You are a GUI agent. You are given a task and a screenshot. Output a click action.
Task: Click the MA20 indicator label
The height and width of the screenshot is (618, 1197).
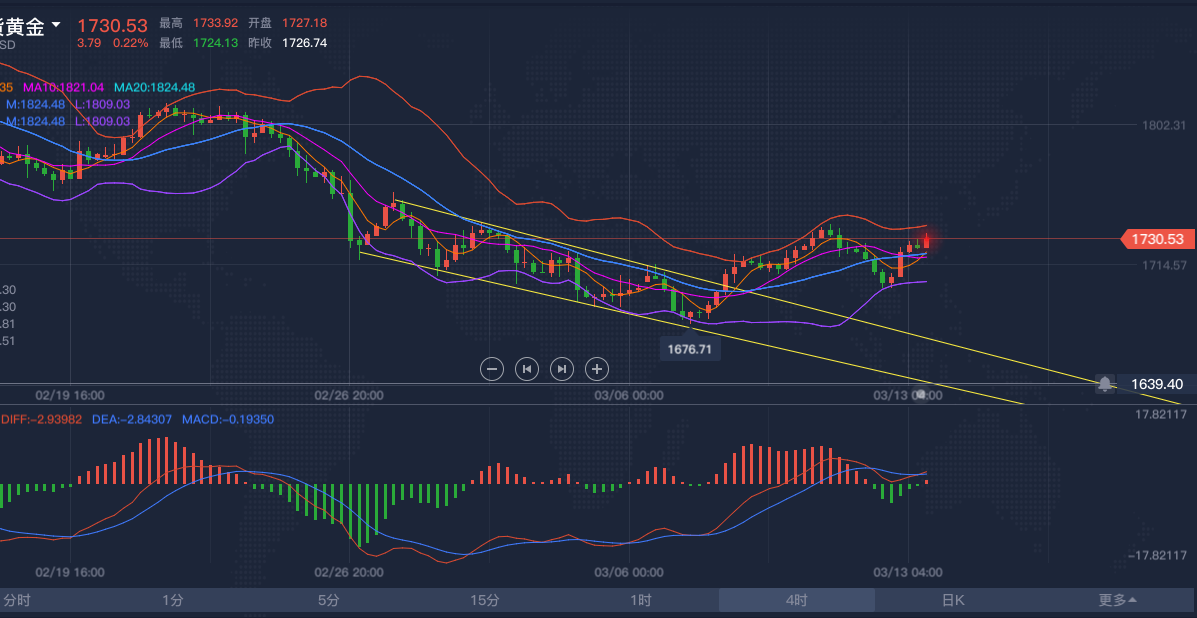point(154,88)
